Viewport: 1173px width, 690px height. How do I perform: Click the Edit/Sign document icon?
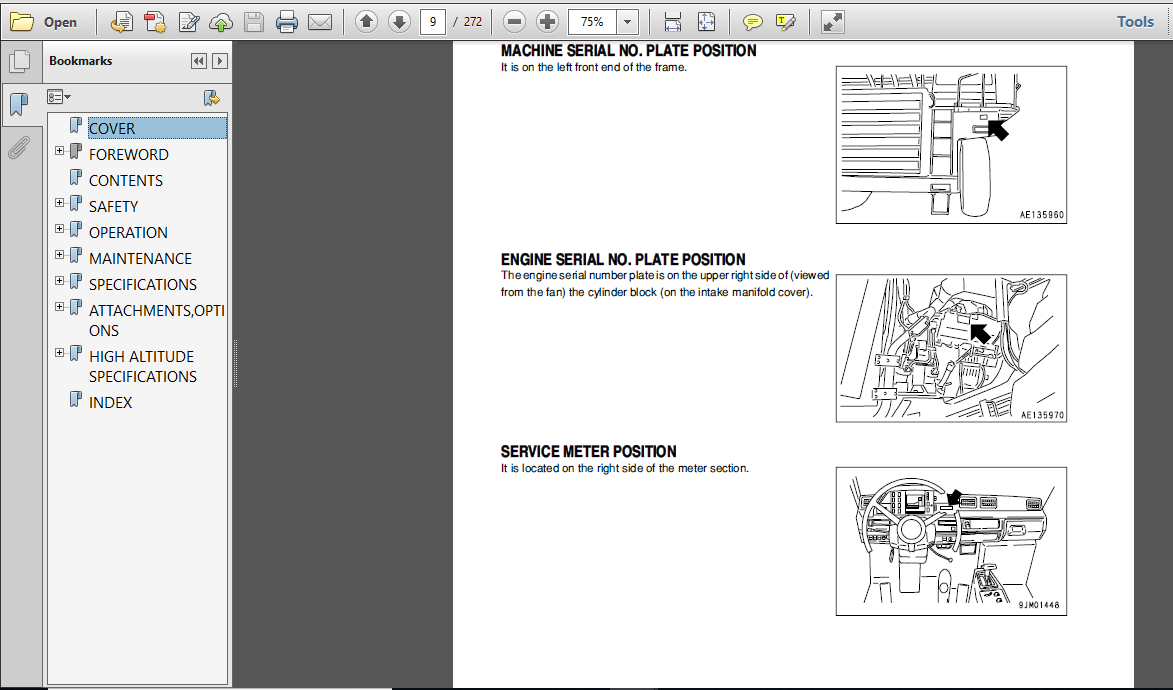click(x=189, y=22)
